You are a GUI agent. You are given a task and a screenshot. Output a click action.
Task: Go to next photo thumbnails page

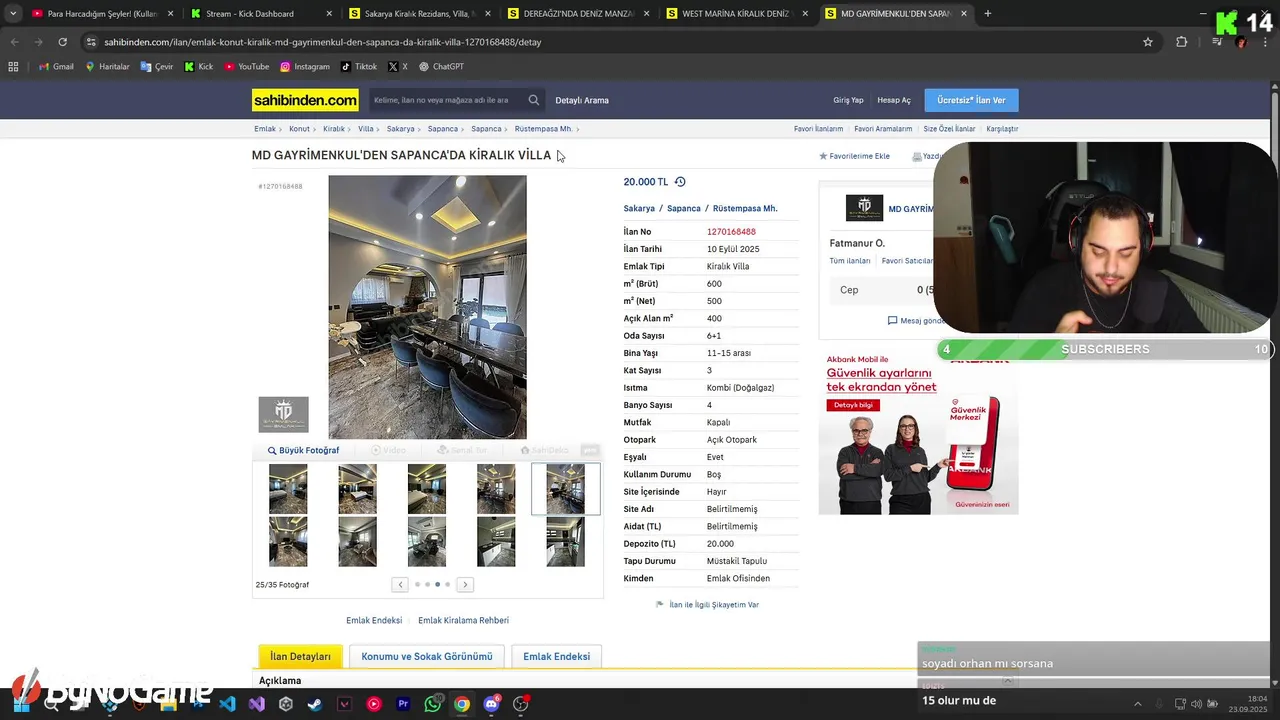tap(465, 584)
